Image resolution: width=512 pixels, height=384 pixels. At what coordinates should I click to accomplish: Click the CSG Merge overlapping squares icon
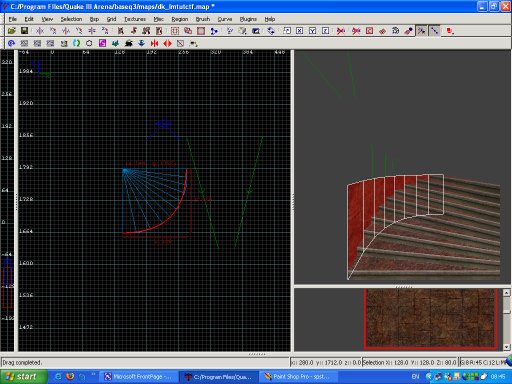(188, 31)
